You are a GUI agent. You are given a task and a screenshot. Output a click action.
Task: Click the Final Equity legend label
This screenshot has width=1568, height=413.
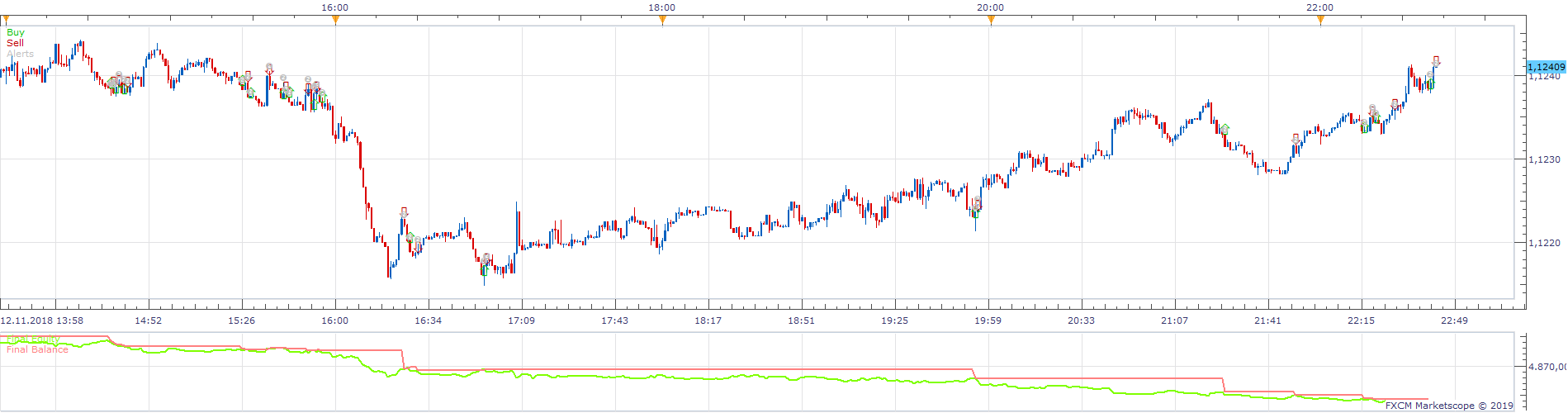click(33, 339)
